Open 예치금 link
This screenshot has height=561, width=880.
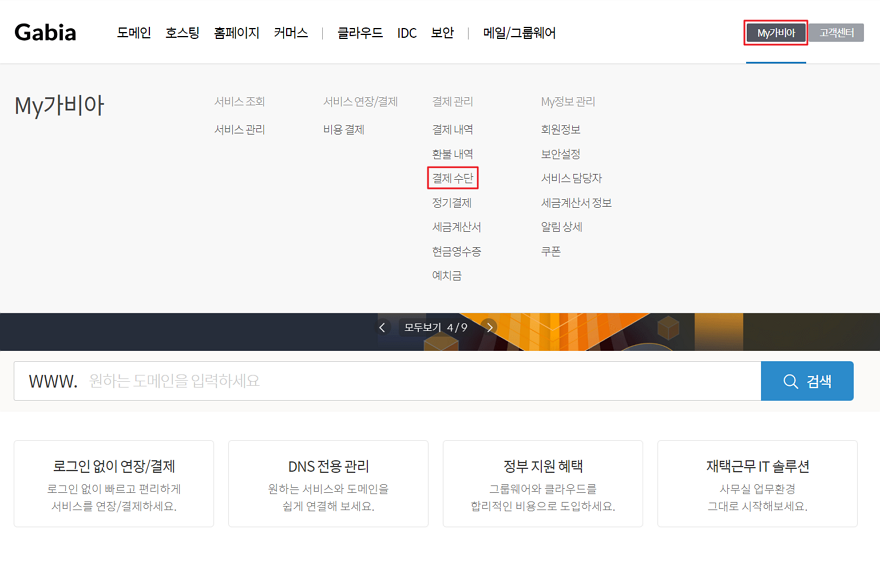pos(447,275)
